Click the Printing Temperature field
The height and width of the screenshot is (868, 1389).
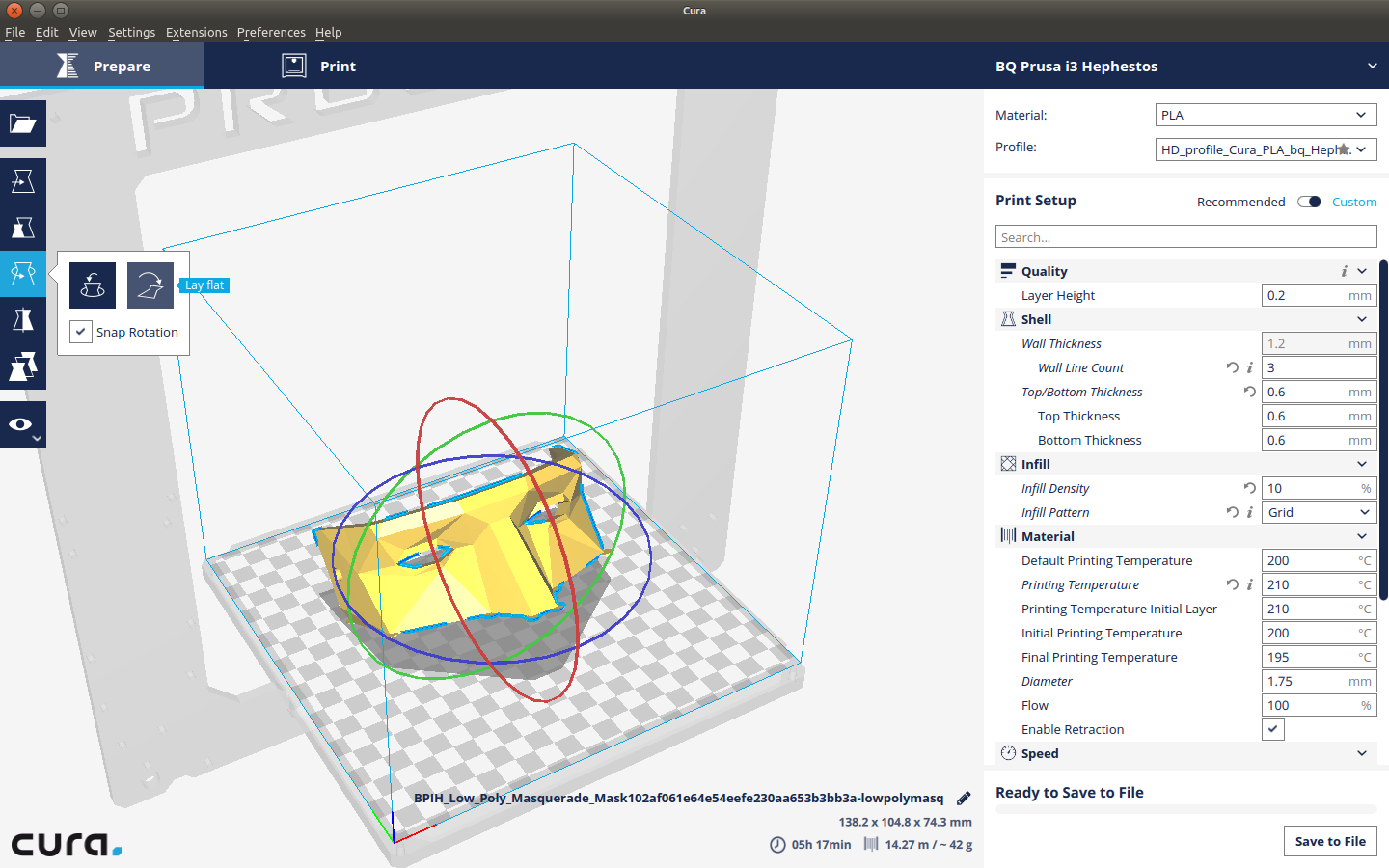pos(1319,584)
